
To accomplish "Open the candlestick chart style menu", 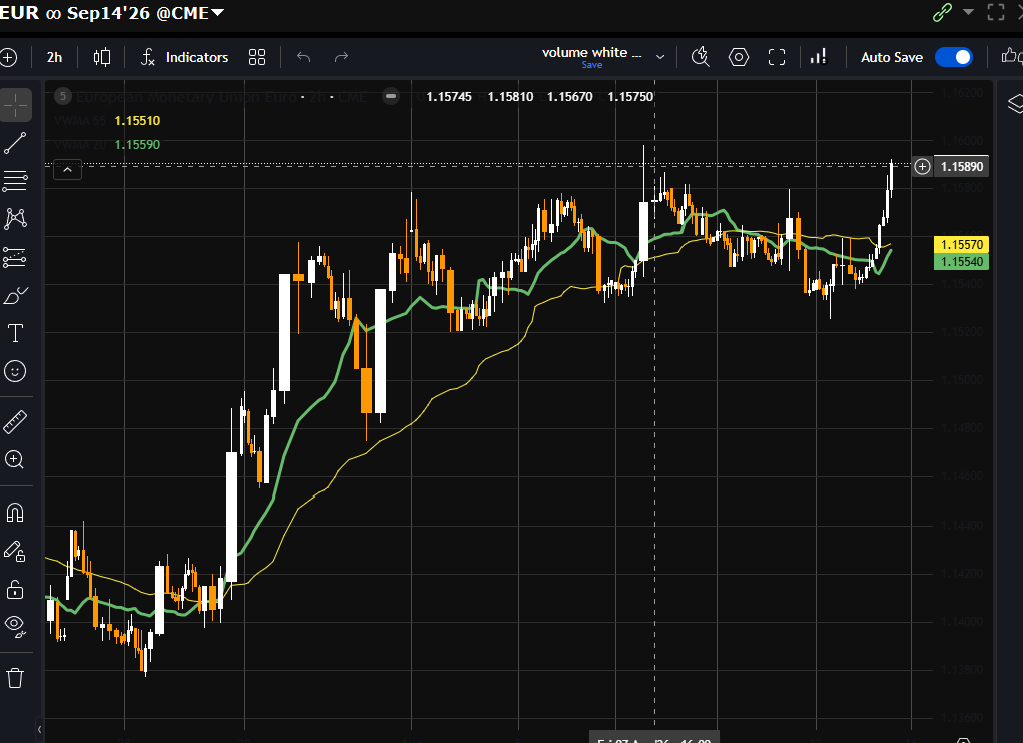I will point(102,57).
